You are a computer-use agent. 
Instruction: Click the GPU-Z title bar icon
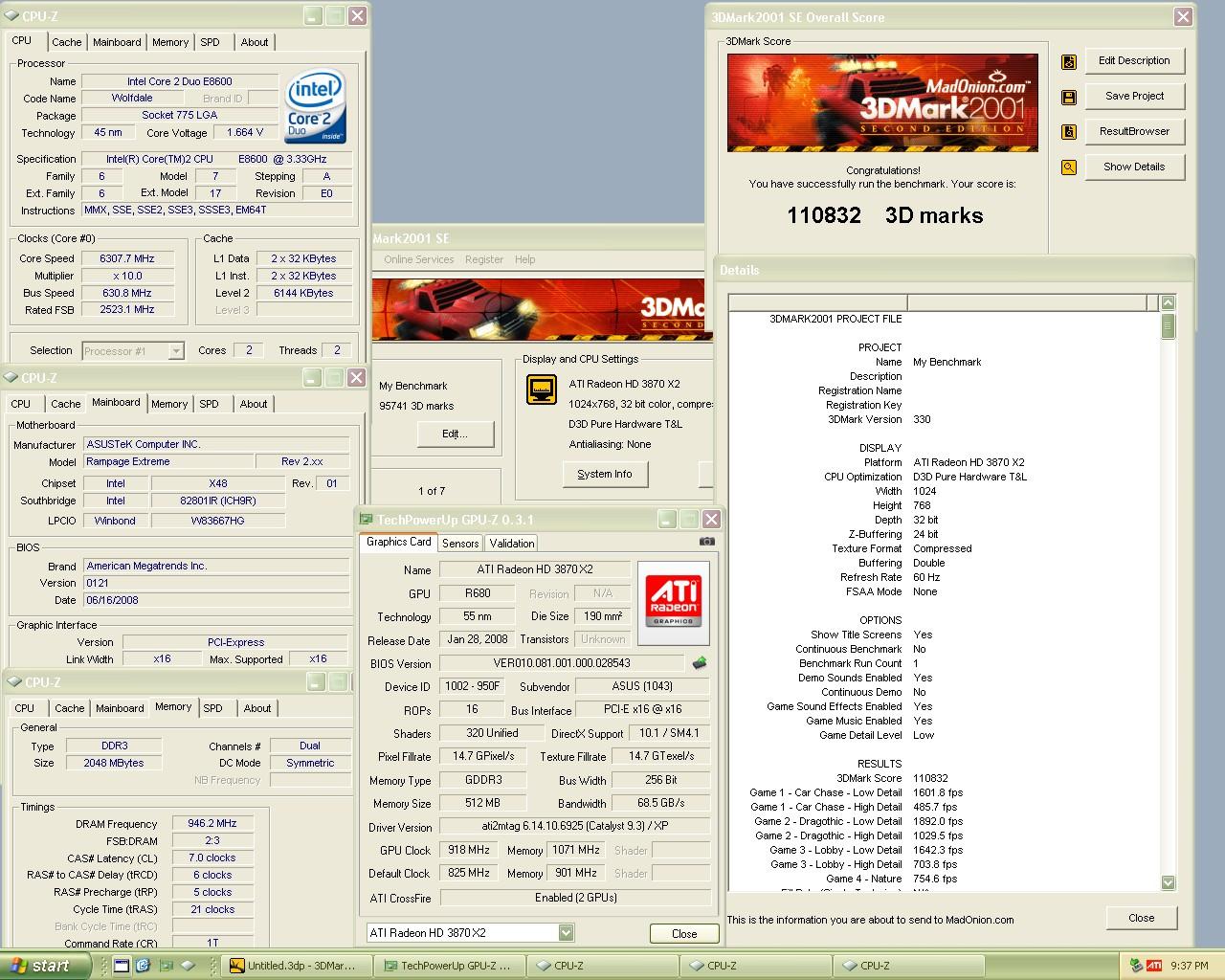click(x=366, y=520)
